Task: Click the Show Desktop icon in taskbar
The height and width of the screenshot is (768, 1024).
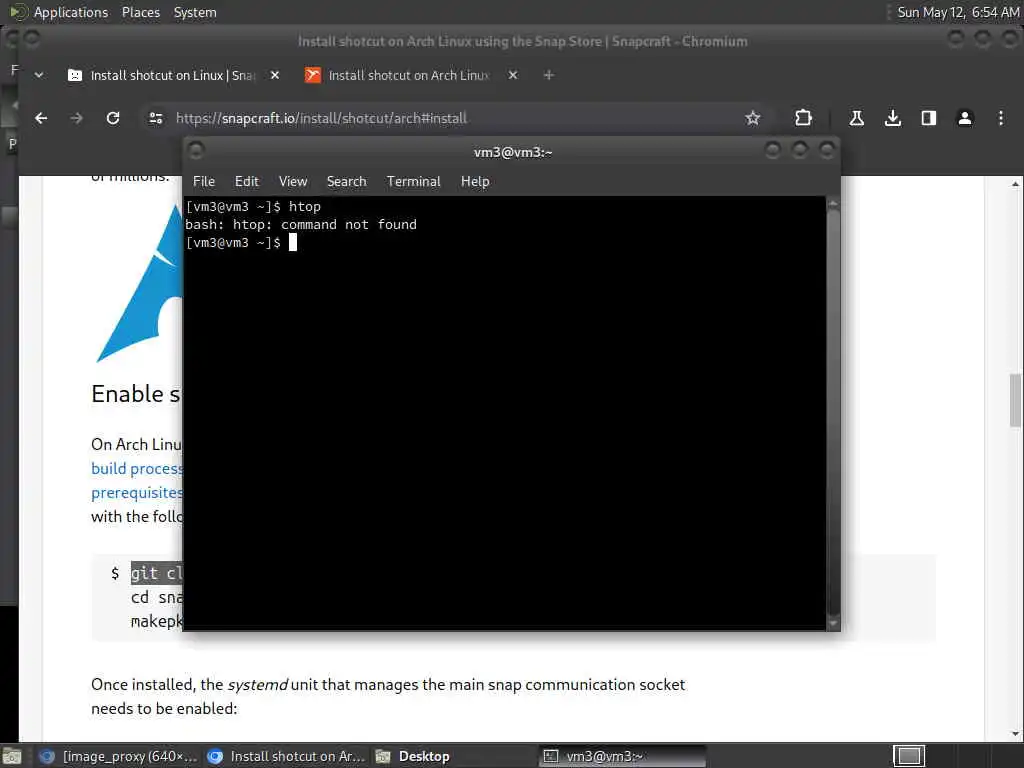Action: (x=12, y=756)
